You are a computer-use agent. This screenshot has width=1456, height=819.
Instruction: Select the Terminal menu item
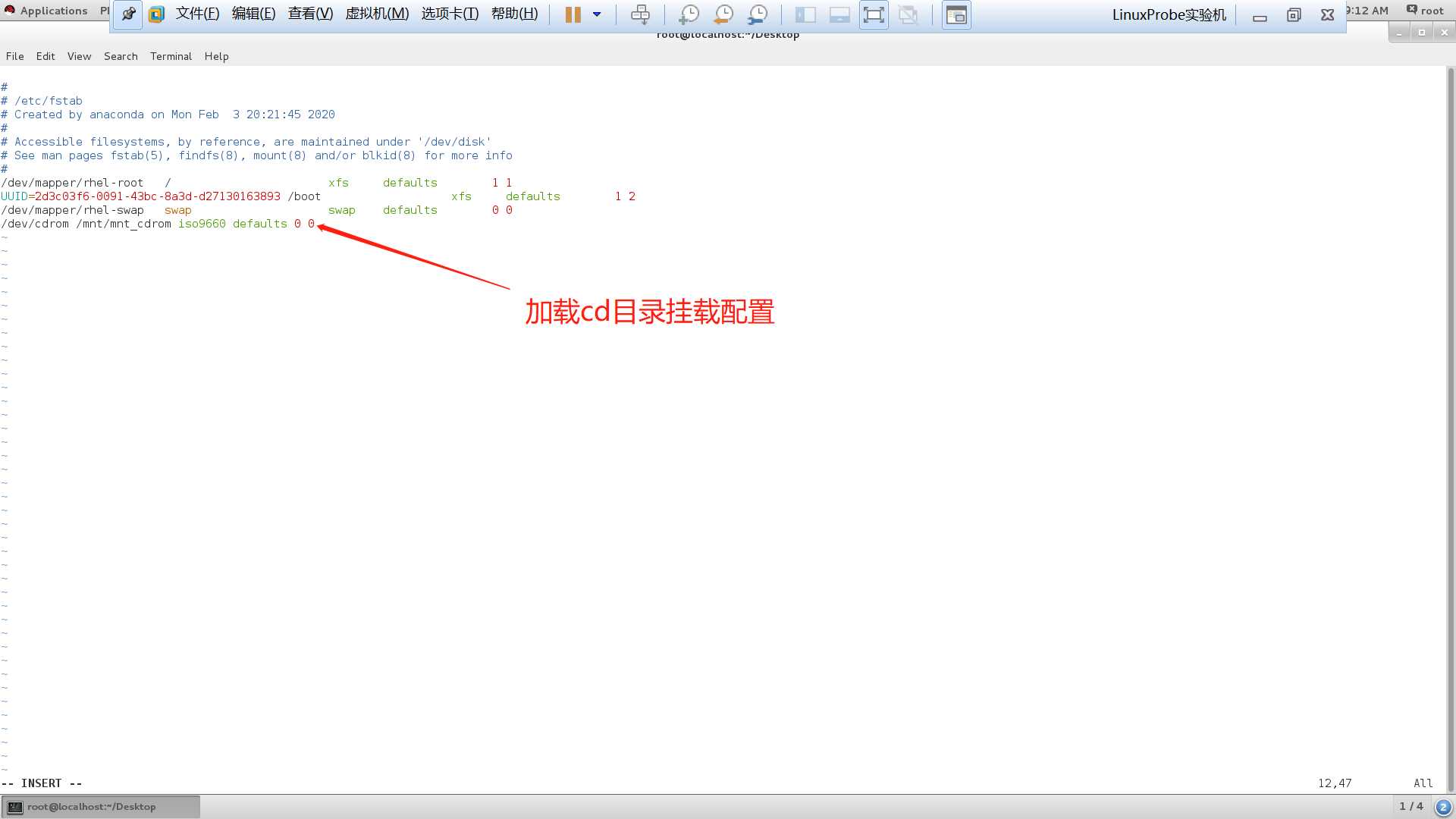[x=170, y=55]
